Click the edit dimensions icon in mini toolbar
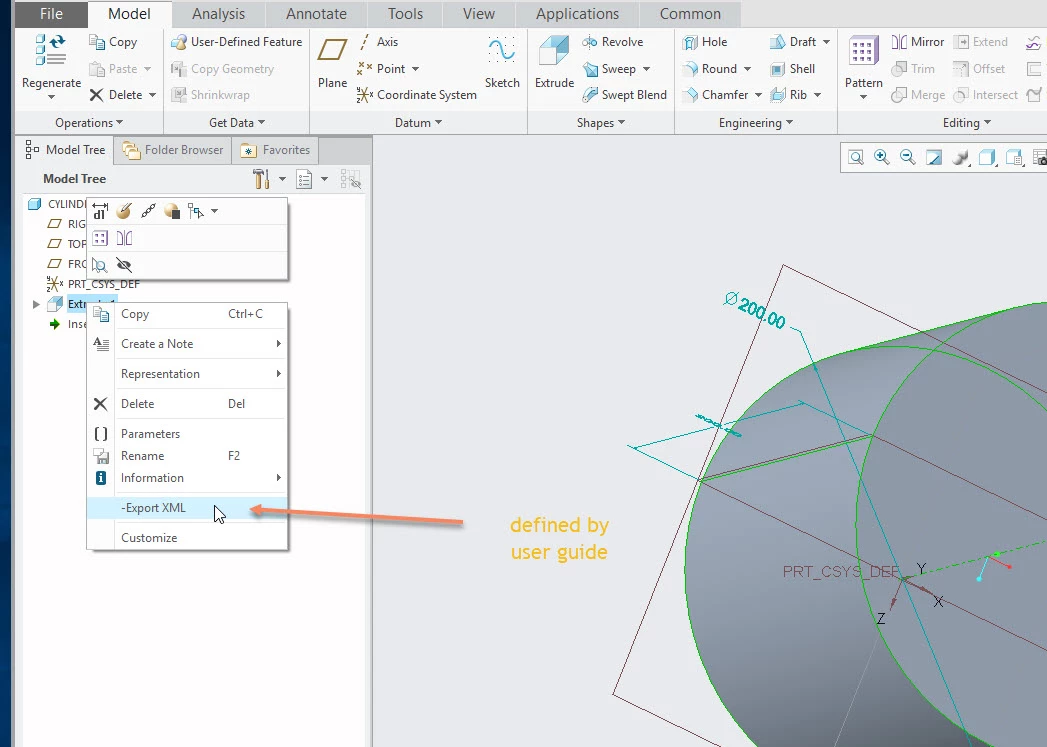This screenshot has width=1047, height=747. (x=100, y=211)
